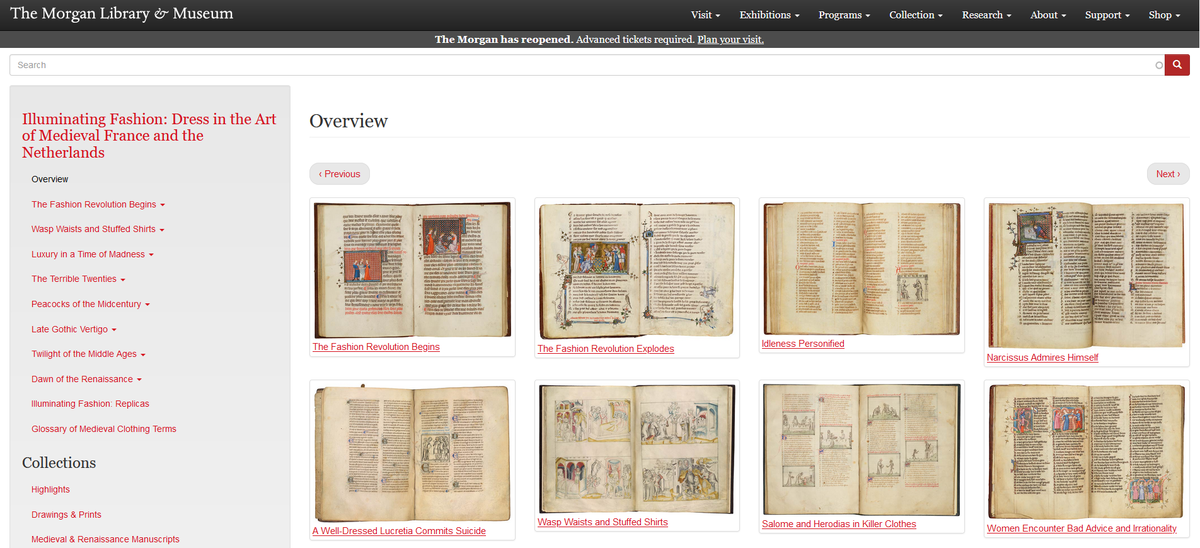This screenshot has height=548, width=1200.
Task: Expand The Terrible Twenties sidebar item
Action: [x=78, y=279]
